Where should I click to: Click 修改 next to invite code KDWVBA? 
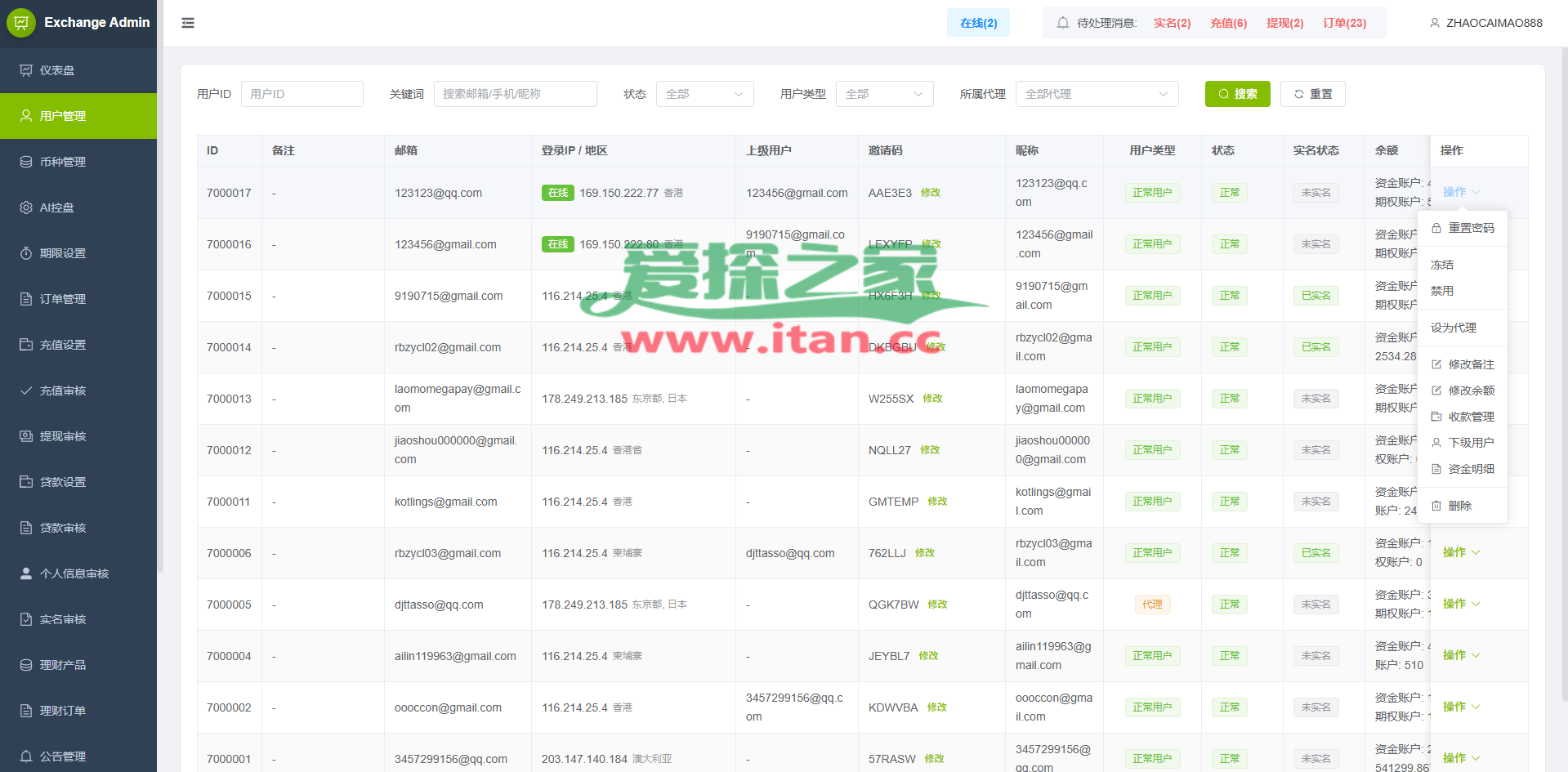pyautogui.click(x=936, y=707)
